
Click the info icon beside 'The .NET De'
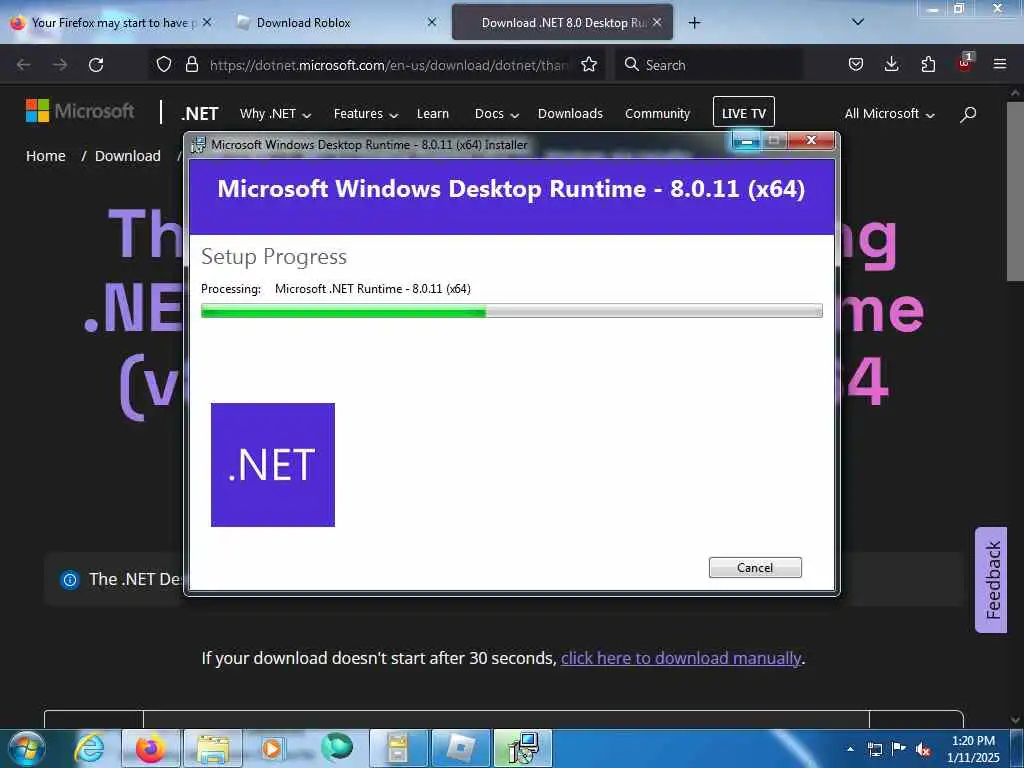coord(70,579)
